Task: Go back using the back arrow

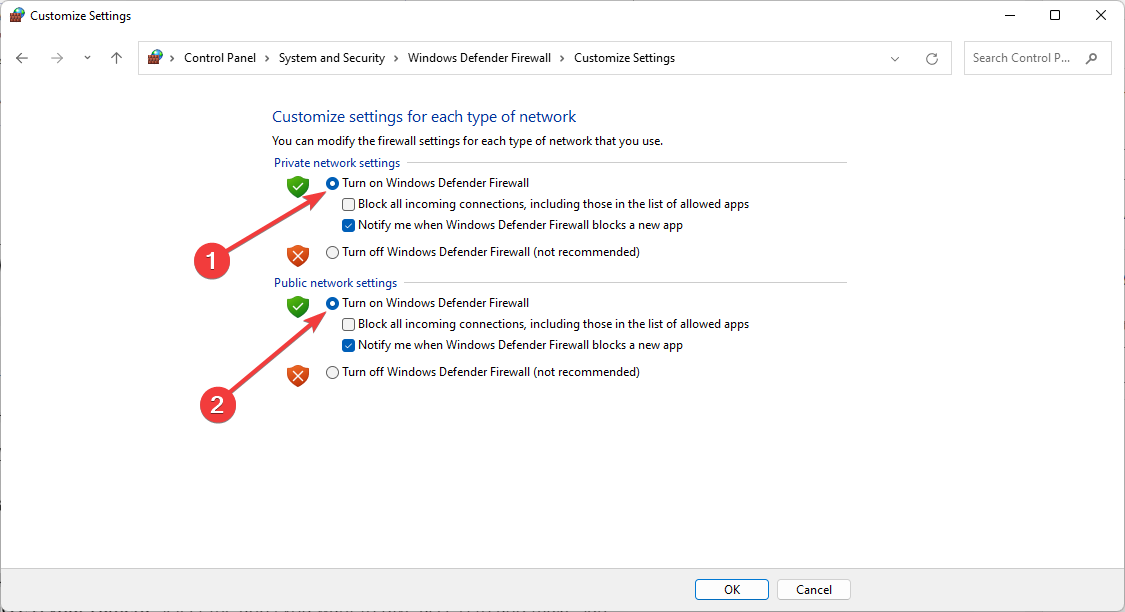Action: tap(22, 58)
